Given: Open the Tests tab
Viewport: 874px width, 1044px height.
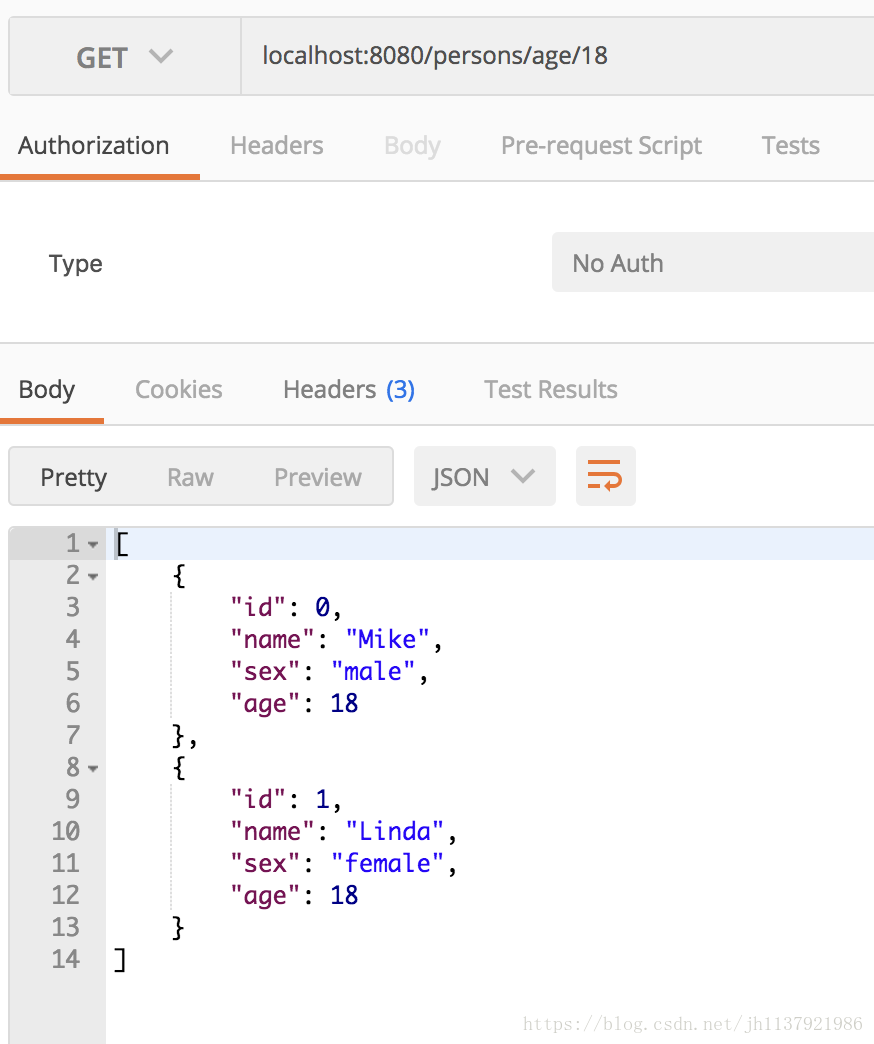Looking at the screenshot, I should pos(791,146).
